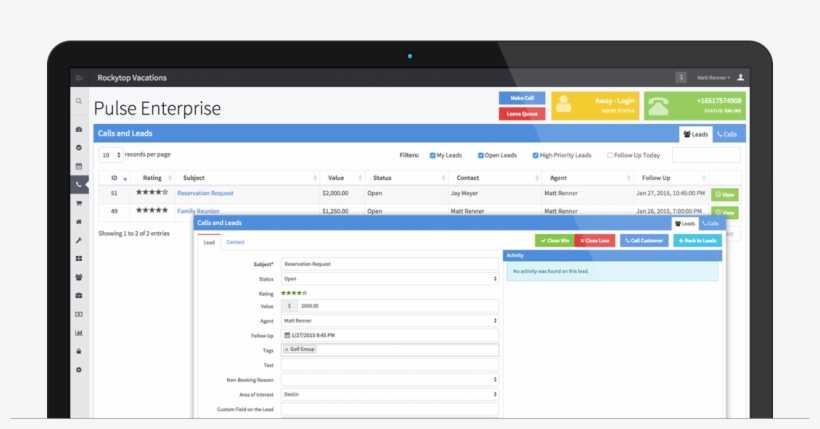The width and height of the screenshot is (820, 429).
Task: Click the Back to Leads button
Action: (x=698, y=241)
